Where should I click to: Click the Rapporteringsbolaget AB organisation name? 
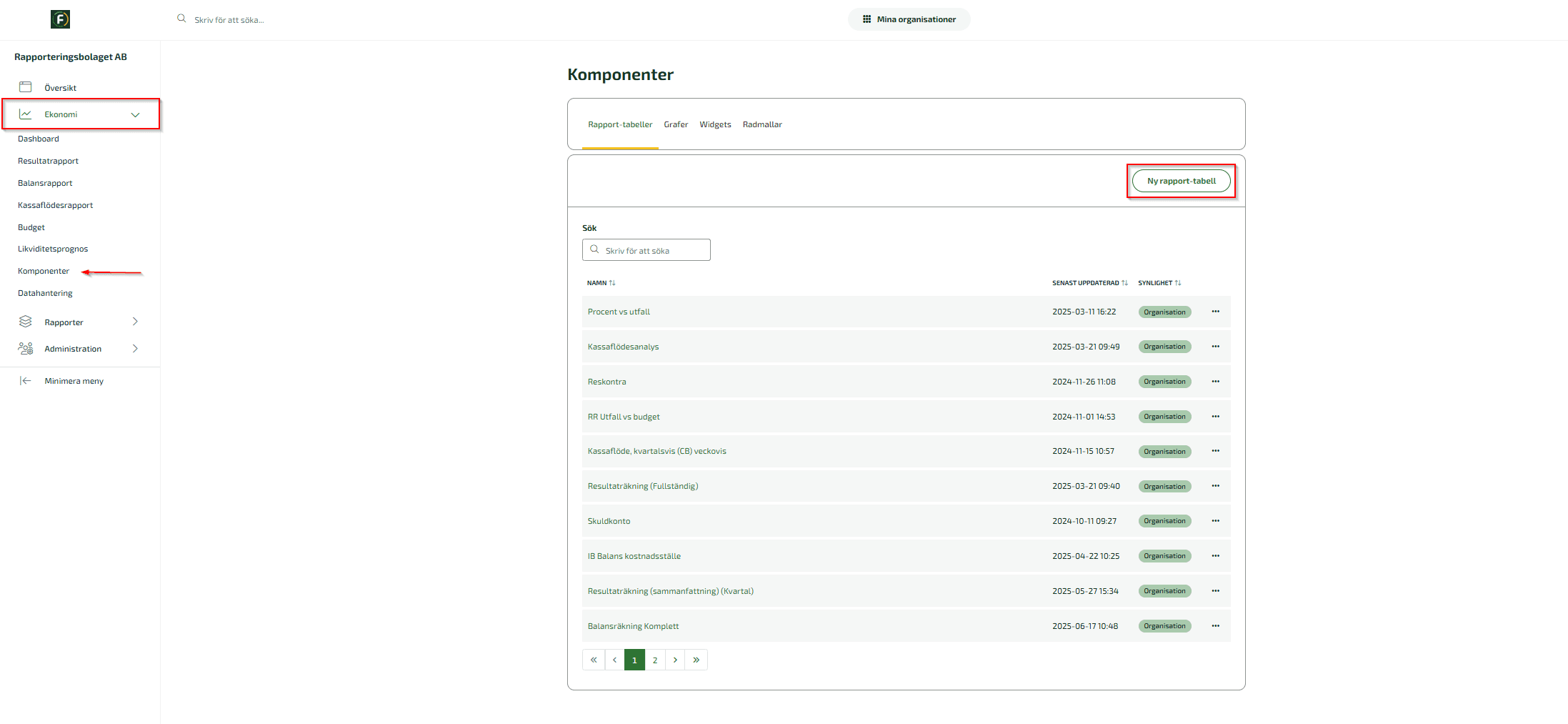(x=71, y=56)
